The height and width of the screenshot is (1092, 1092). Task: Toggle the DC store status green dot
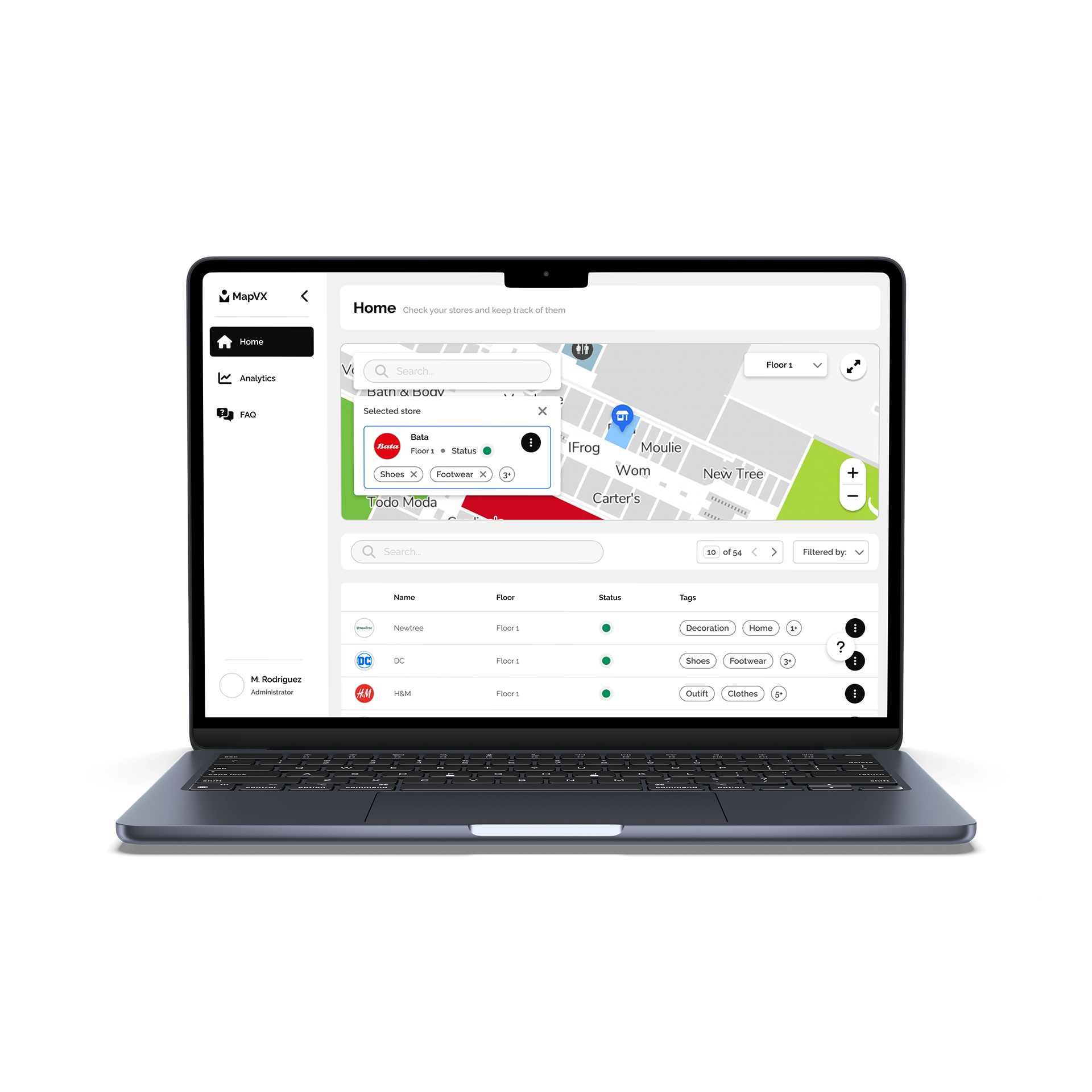click(607, 660)
